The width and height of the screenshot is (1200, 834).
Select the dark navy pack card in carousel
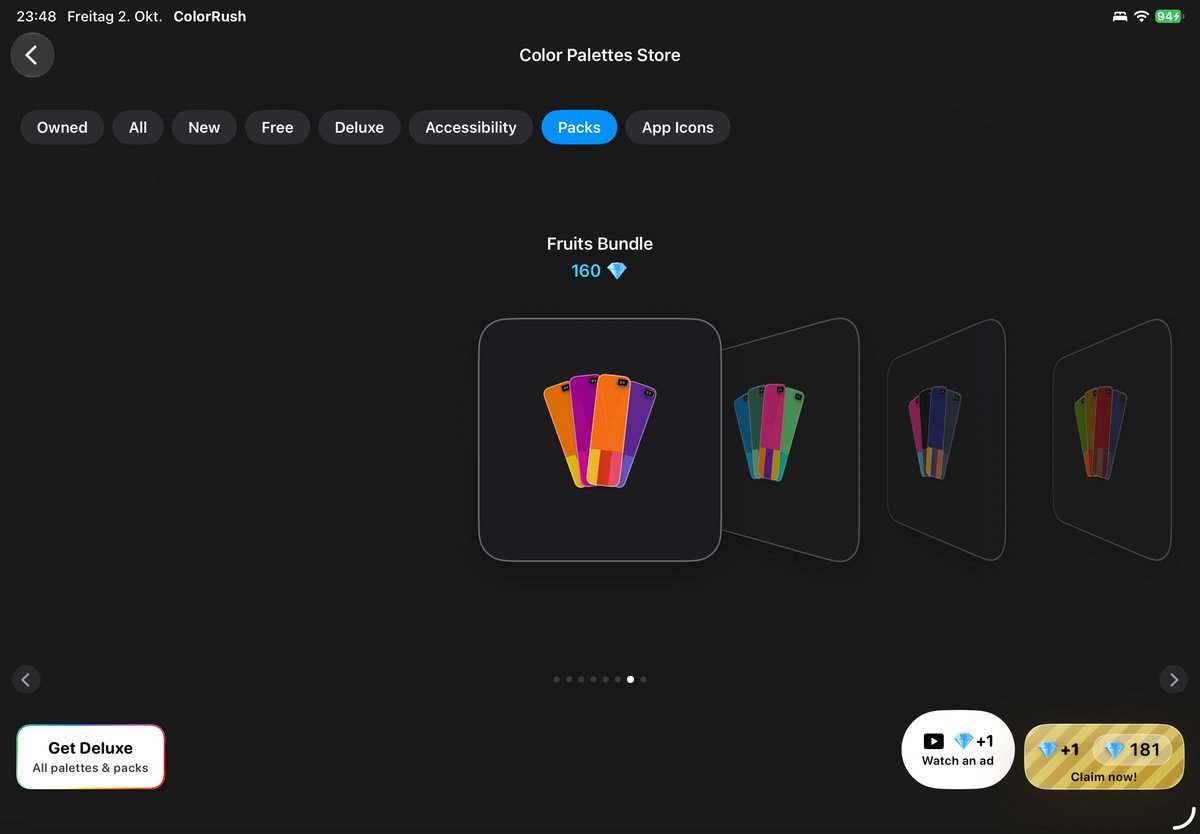point(946,440)
